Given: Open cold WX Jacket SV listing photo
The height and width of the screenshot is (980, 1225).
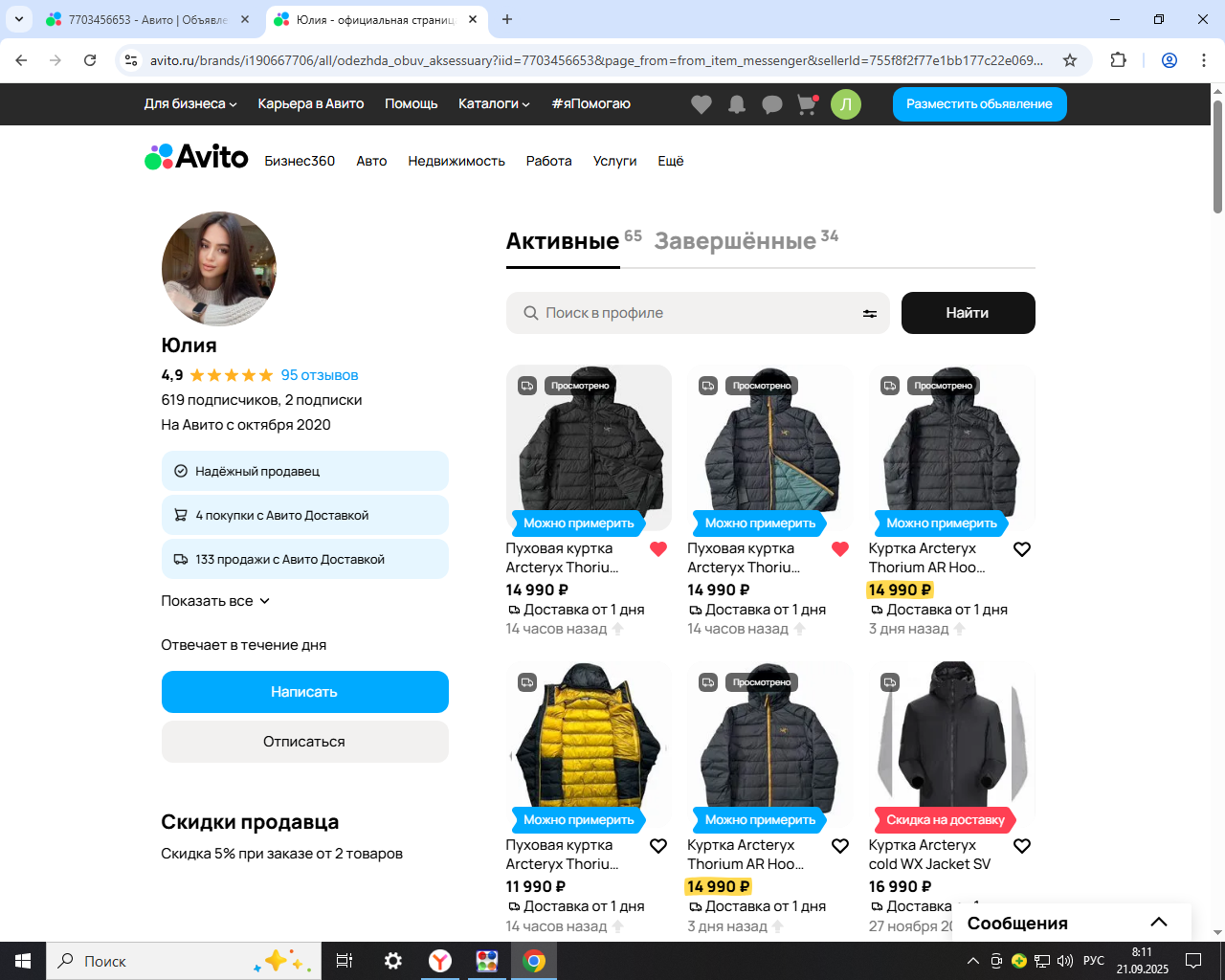Looking at the screenshot, I should tap(952, 745).
